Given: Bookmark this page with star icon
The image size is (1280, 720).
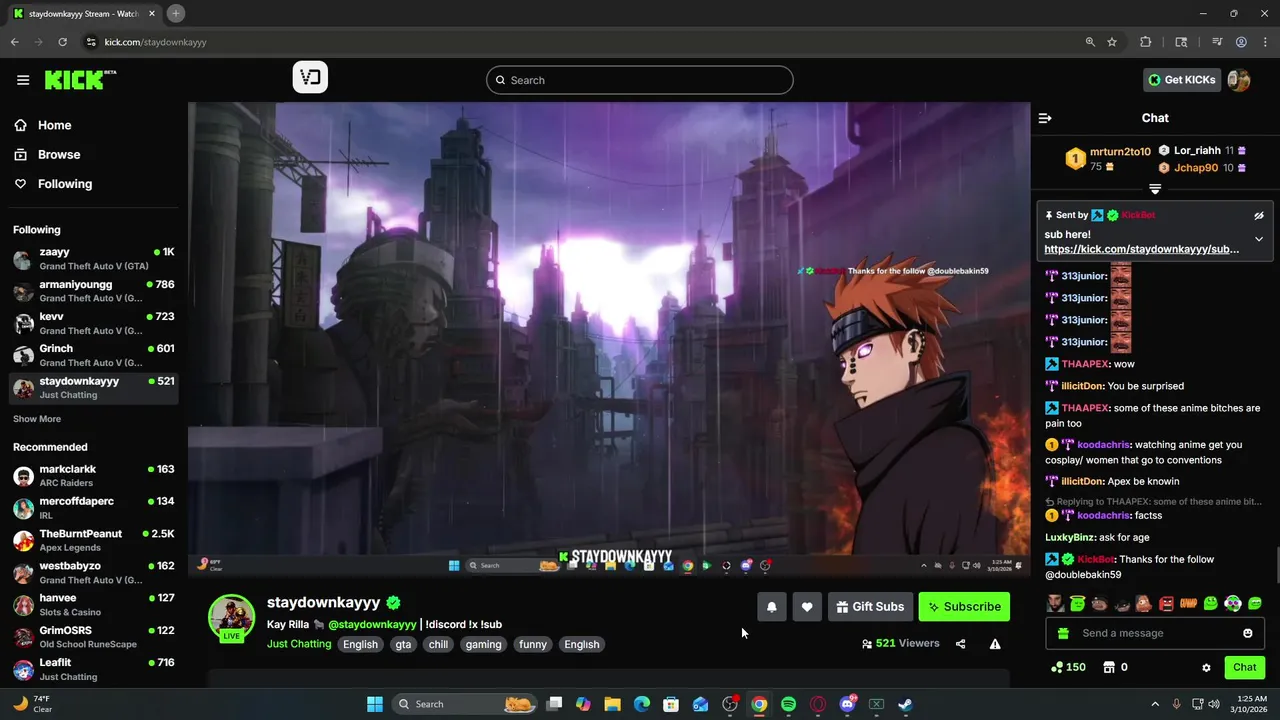Looking at the screenshot, I should click(1112, 42).
